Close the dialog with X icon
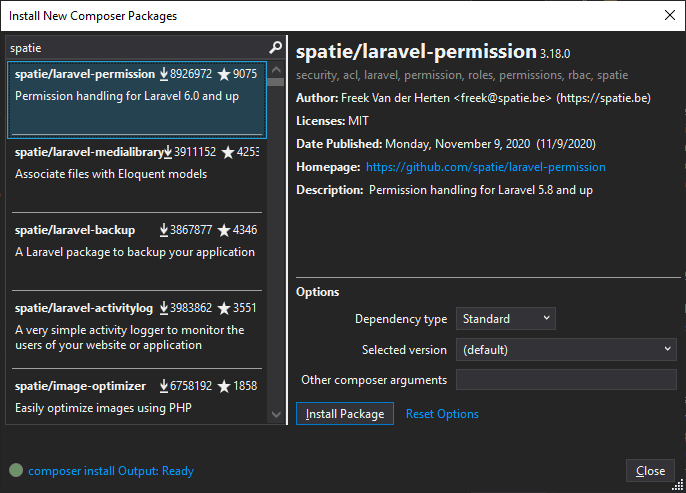Screen dimensions: 686x493 coord(669,15)
